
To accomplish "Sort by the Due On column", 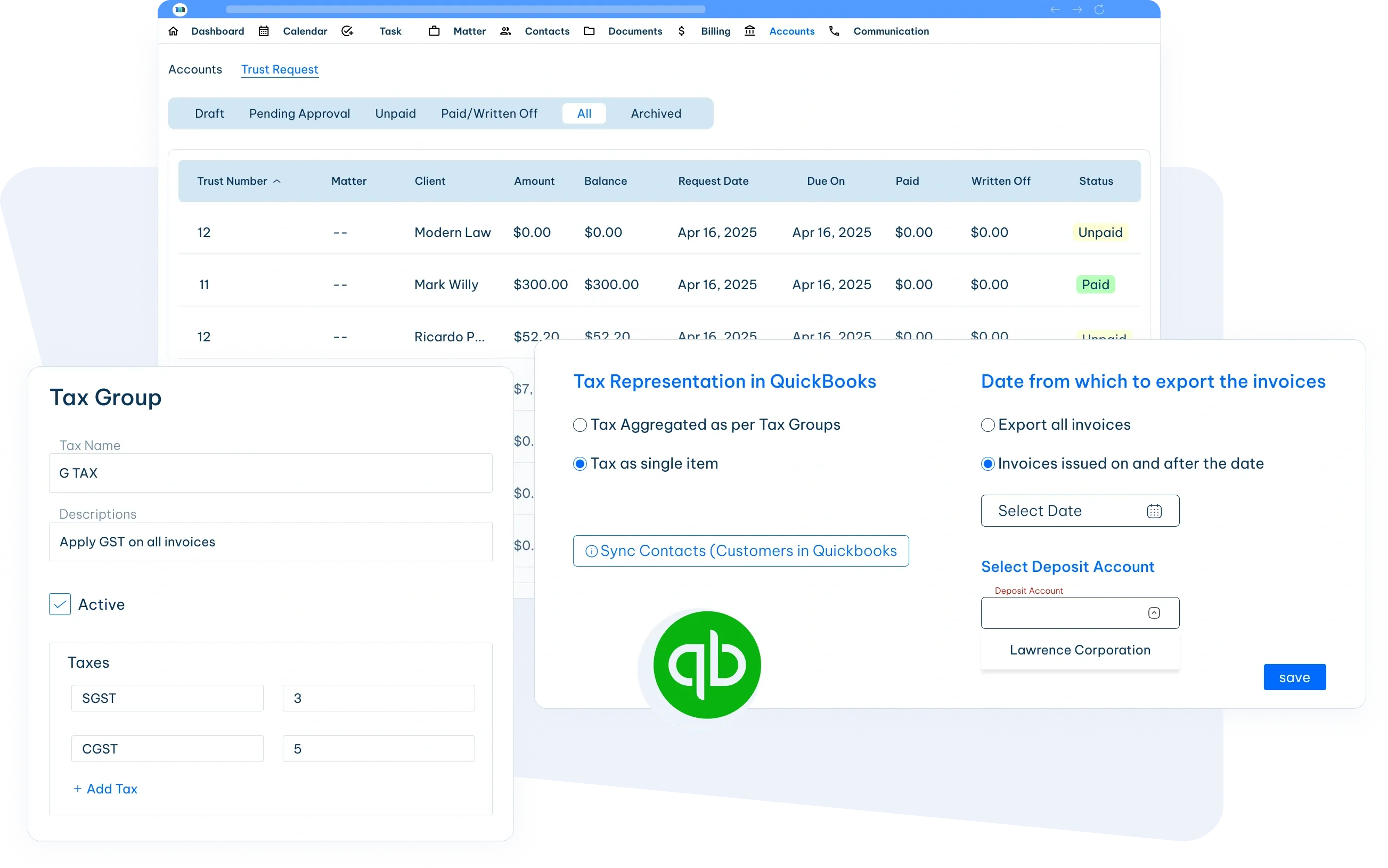I will click(826, 181).
